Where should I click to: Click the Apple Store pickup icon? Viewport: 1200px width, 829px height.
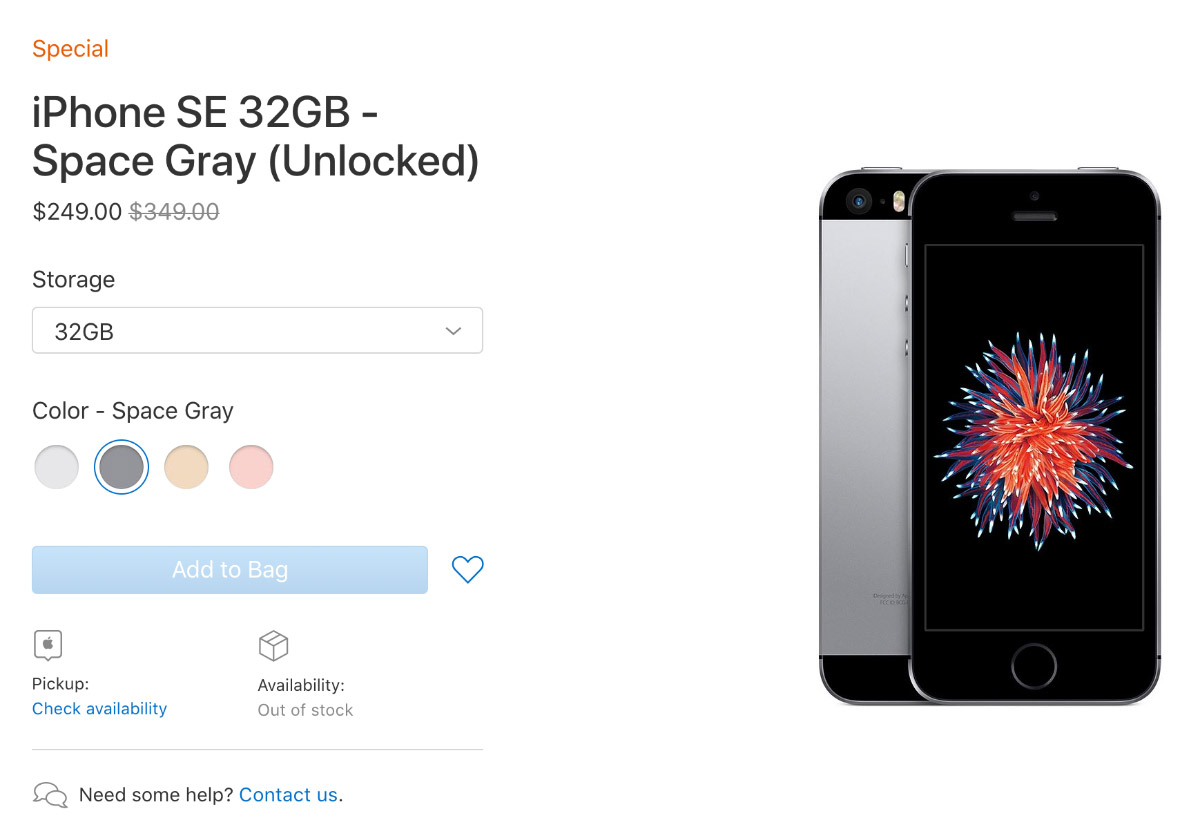coord(48,646)
